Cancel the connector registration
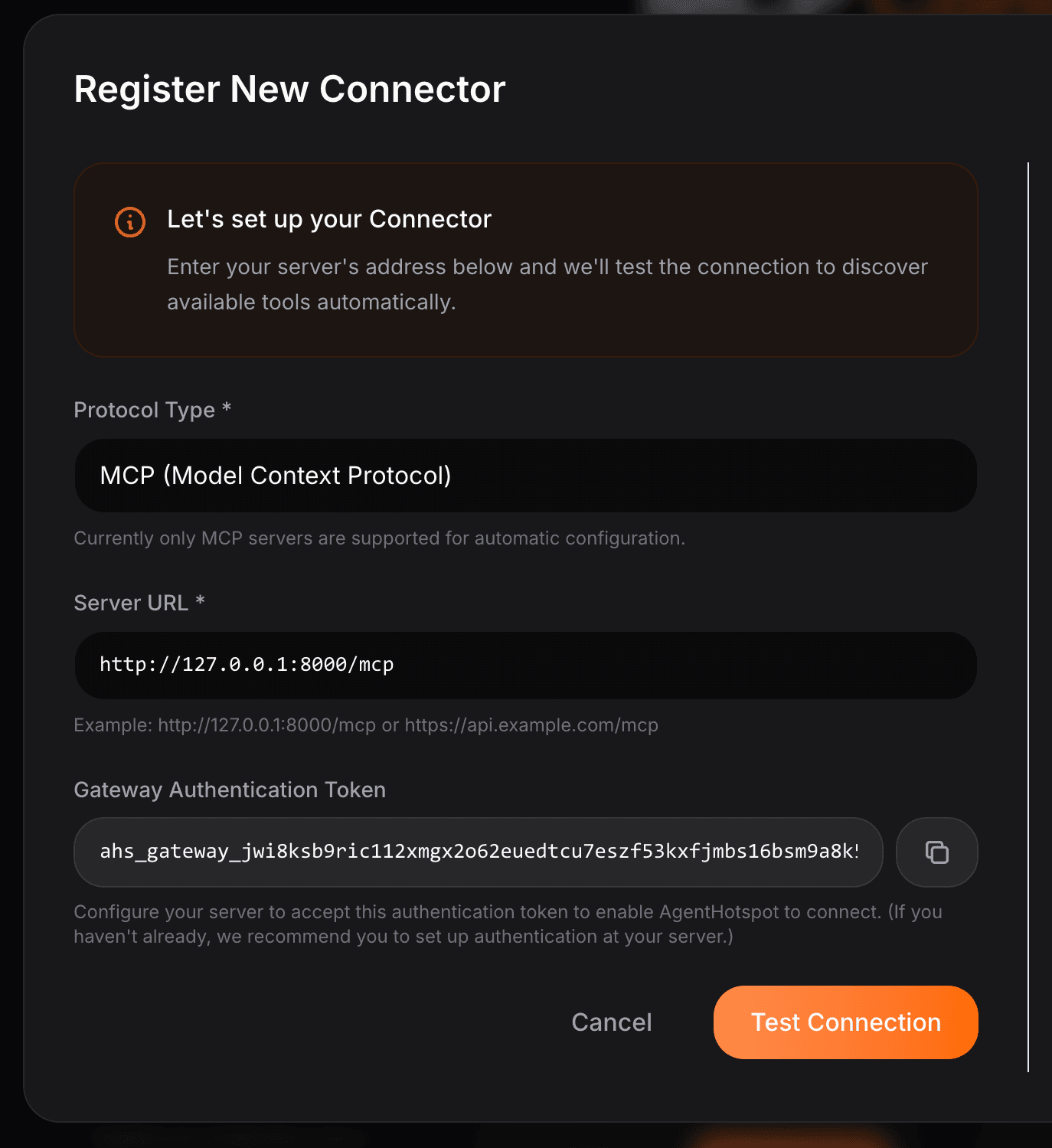The width and height of the screenshot is (1052, 1148). 611,1022
